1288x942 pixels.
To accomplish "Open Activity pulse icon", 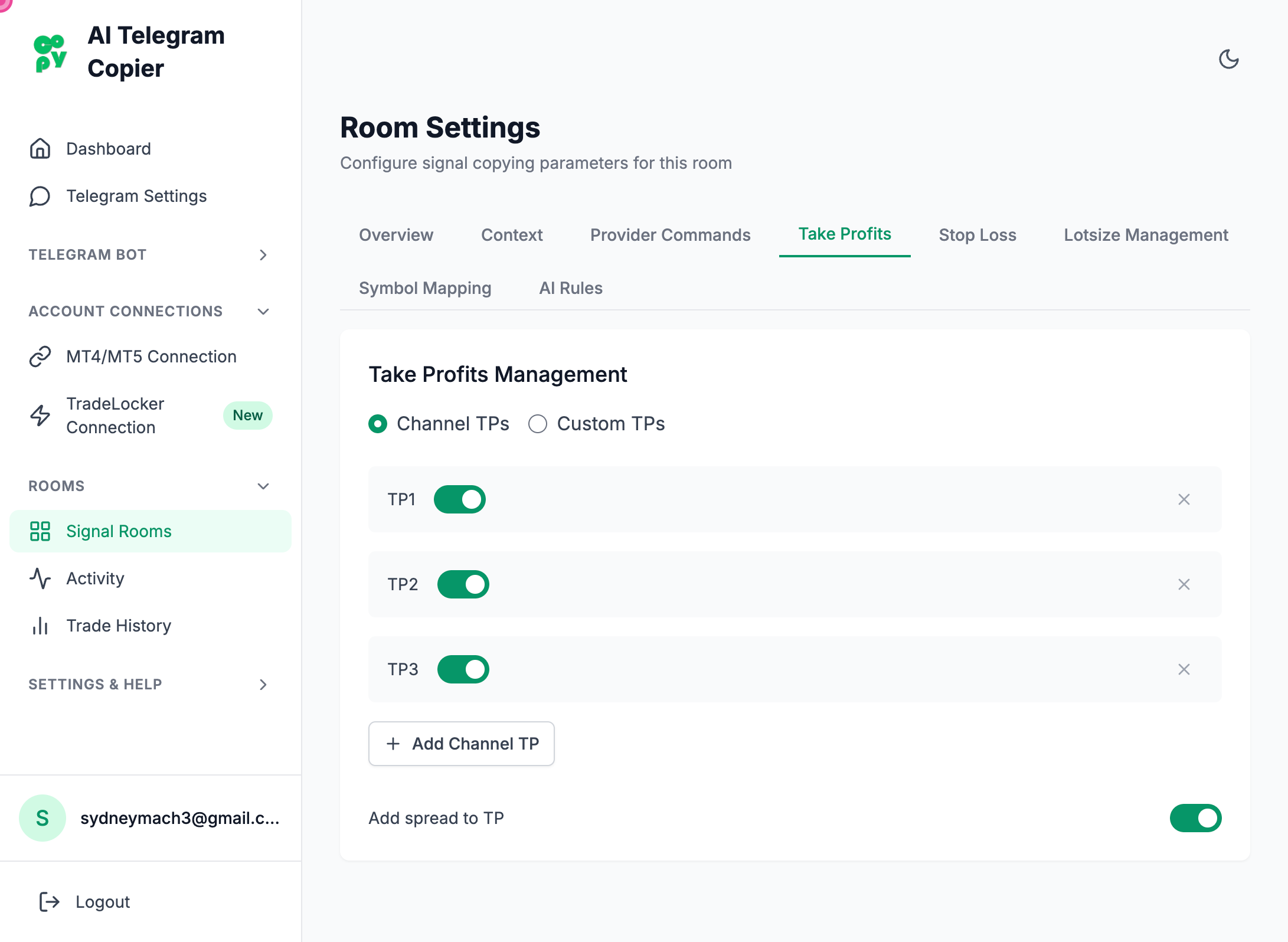I will 40,578.
